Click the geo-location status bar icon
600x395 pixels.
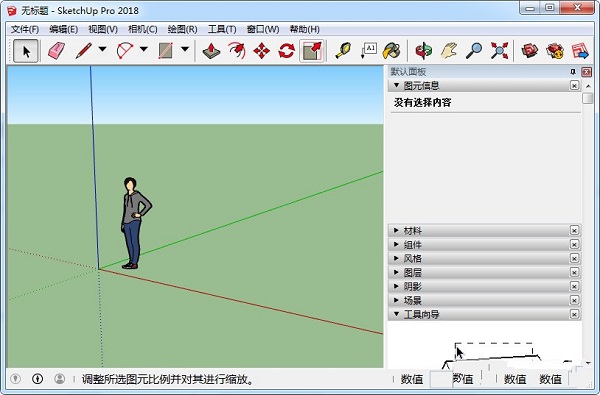pyautogui.click(x=15, y=379)
